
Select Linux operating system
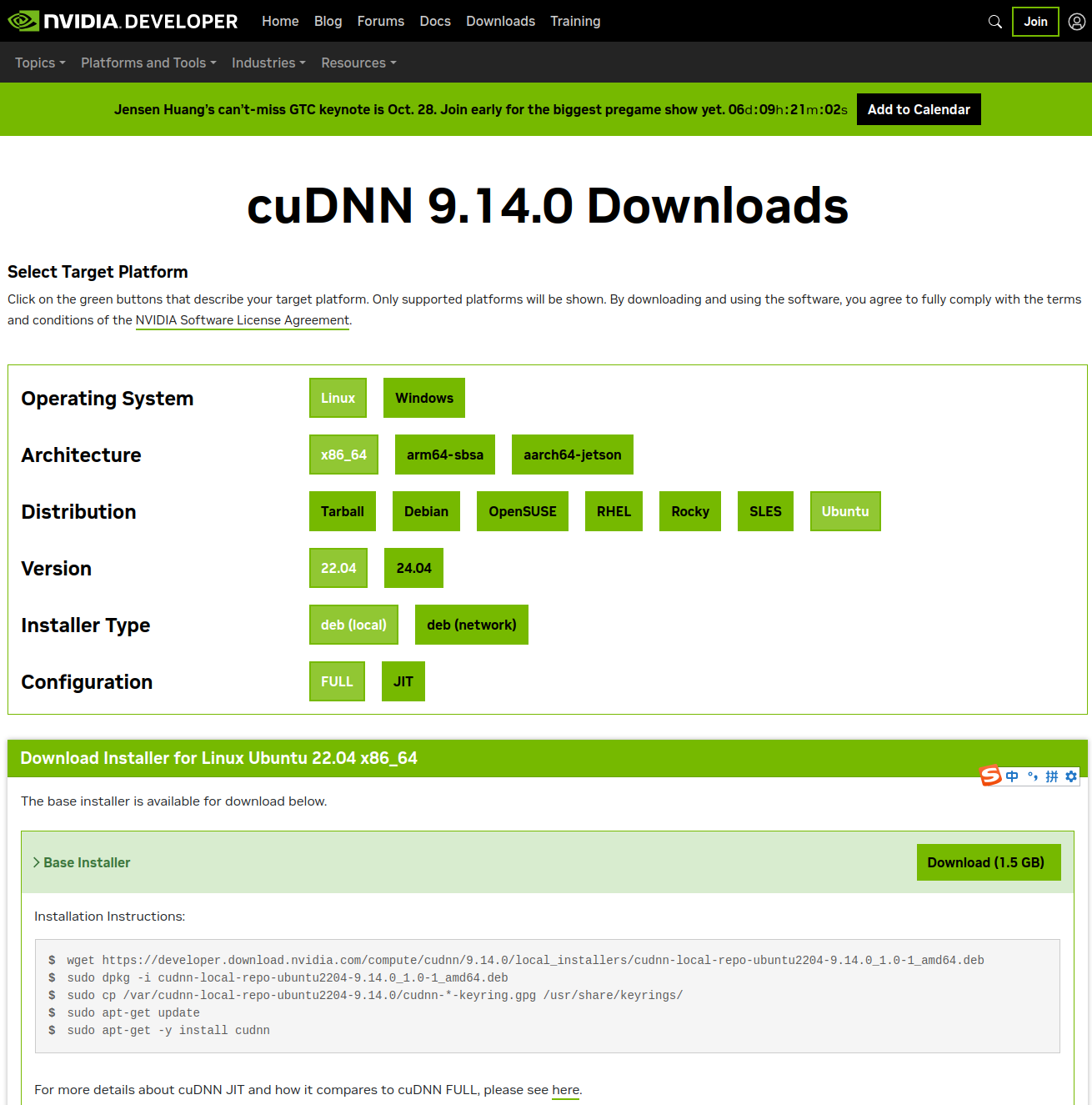[x=338, y=398]
